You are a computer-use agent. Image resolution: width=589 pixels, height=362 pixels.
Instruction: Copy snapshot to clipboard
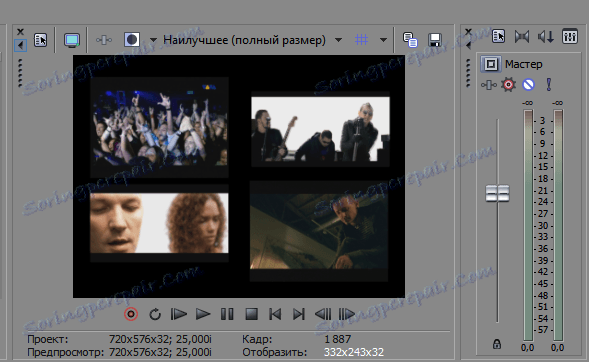point(410,40)
